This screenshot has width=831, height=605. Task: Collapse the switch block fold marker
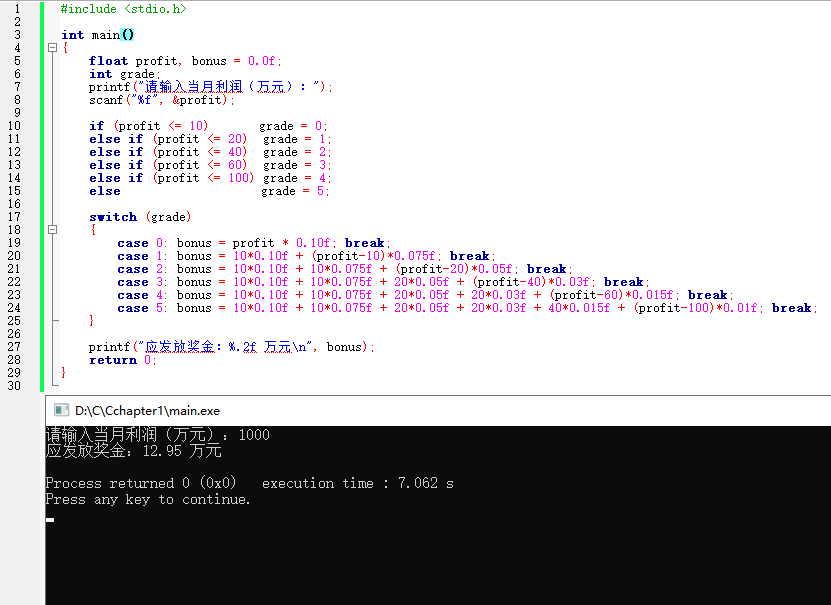pos(52,229)
